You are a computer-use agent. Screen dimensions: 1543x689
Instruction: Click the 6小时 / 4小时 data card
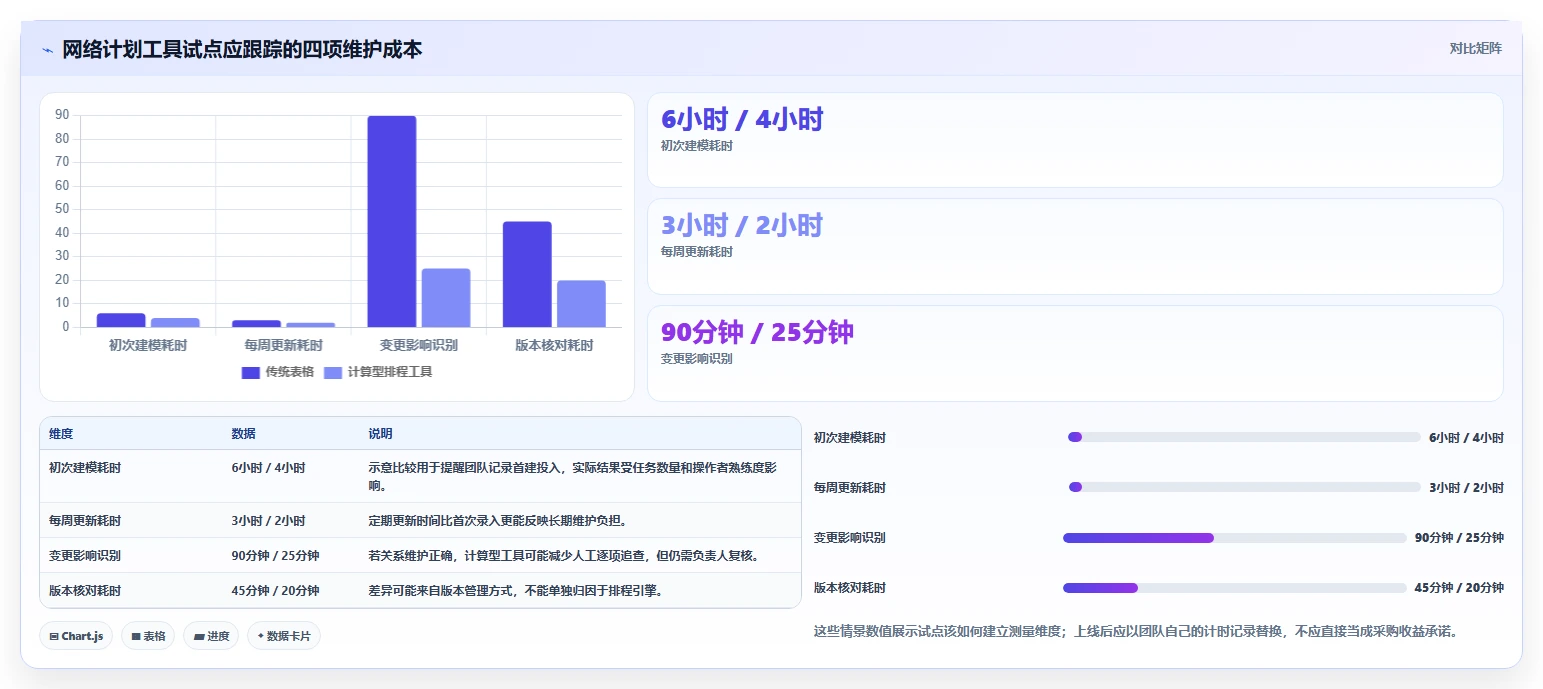(1075, 140)
